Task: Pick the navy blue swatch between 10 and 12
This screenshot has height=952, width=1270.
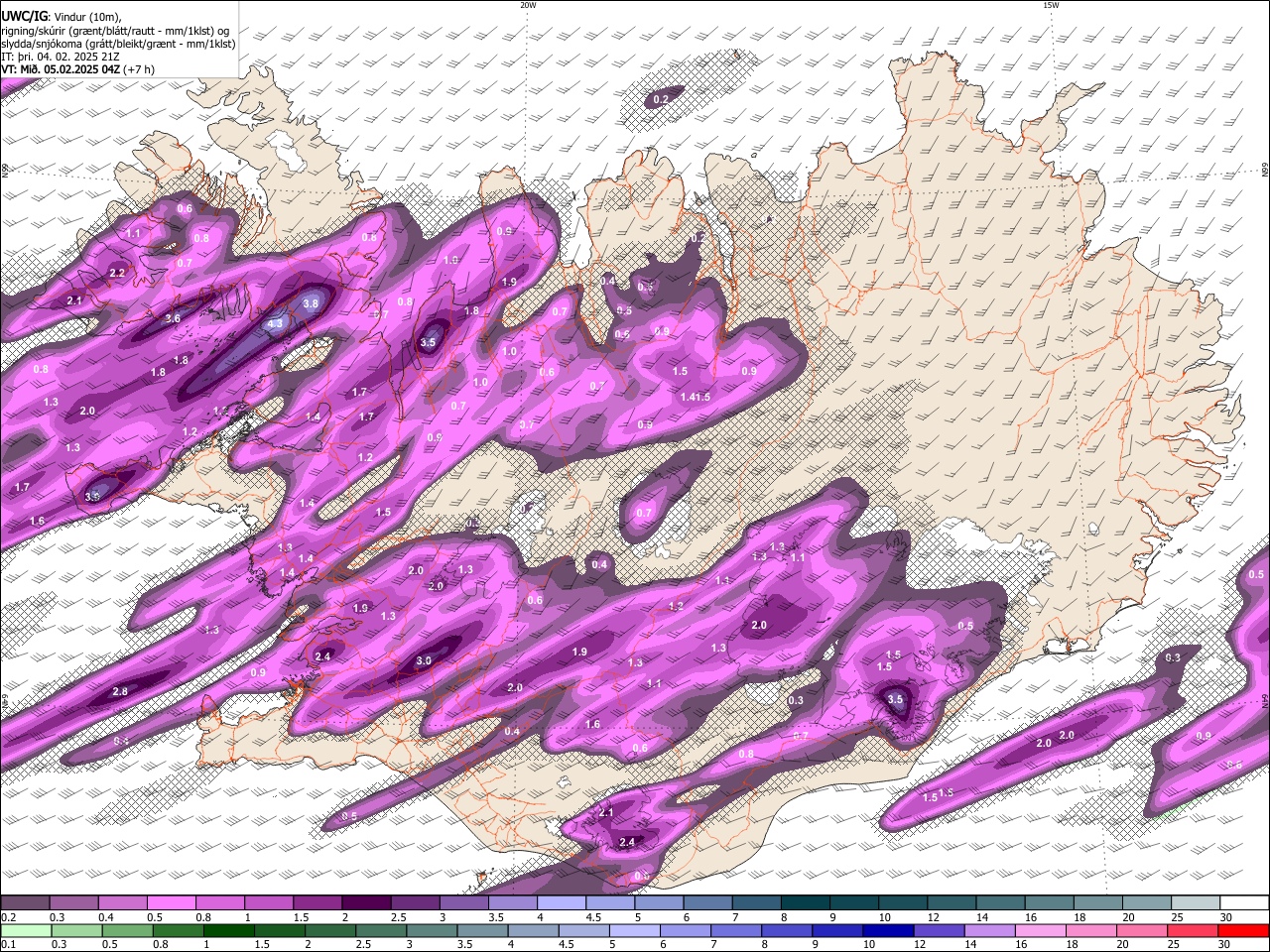Action: pyautogui.click(x=888, y=930)
